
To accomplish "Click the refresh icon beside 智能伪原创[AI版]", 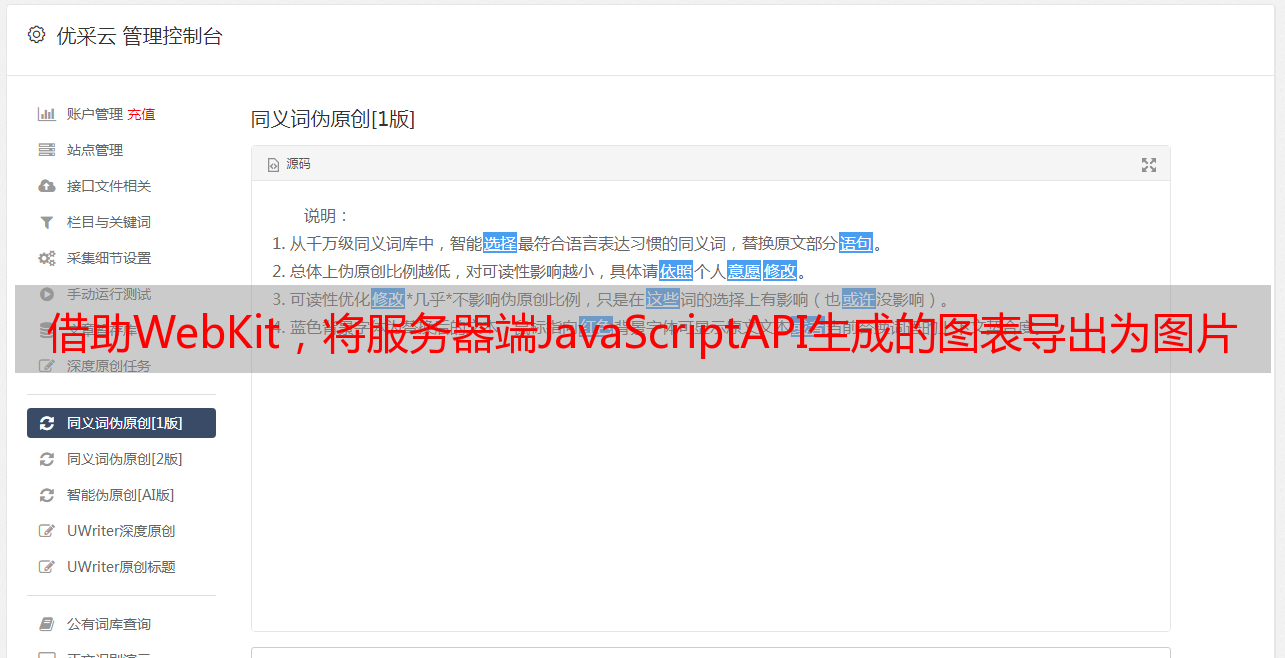I will (x=46, y=495).
